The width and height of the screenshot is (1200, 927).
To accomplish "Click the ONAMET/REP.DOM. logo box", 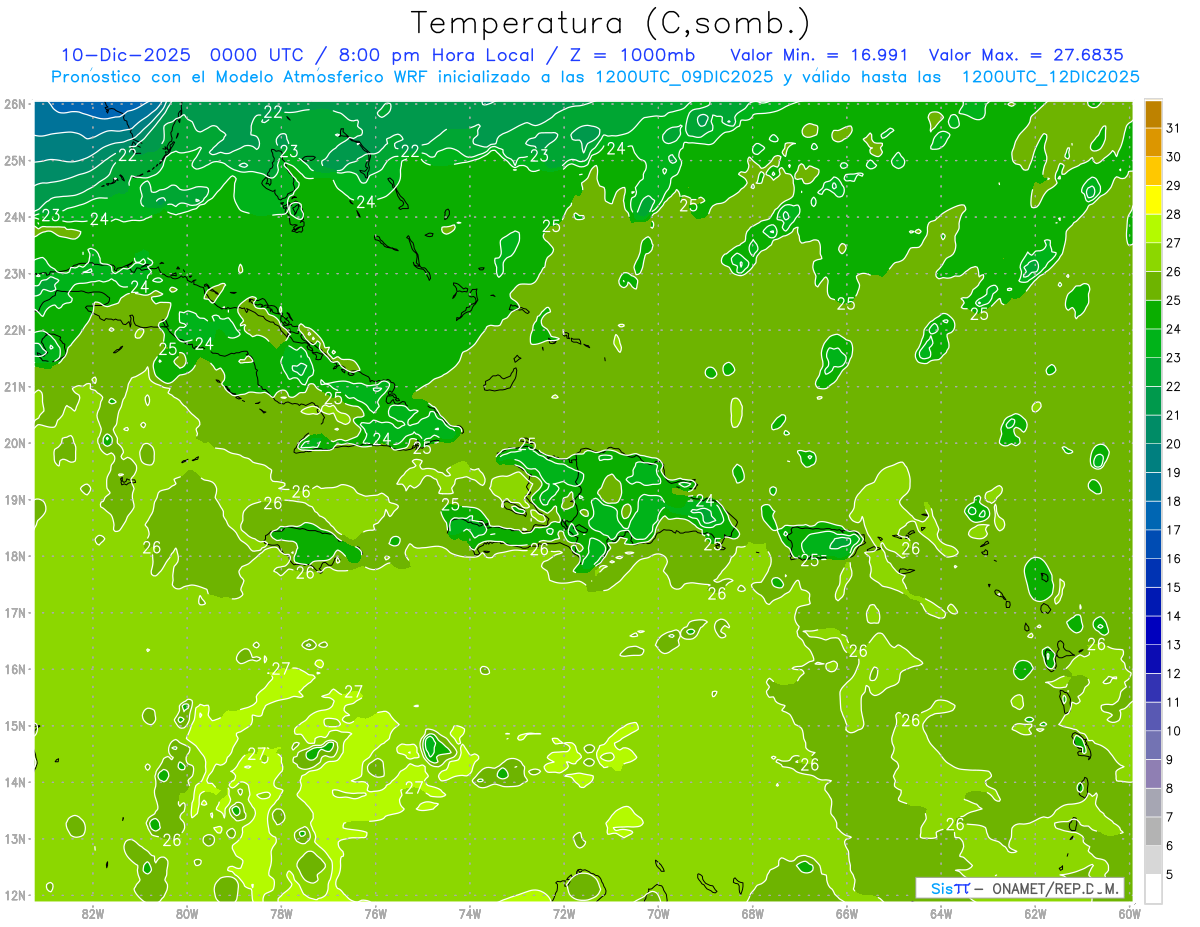I will (x=1021, y=888).
